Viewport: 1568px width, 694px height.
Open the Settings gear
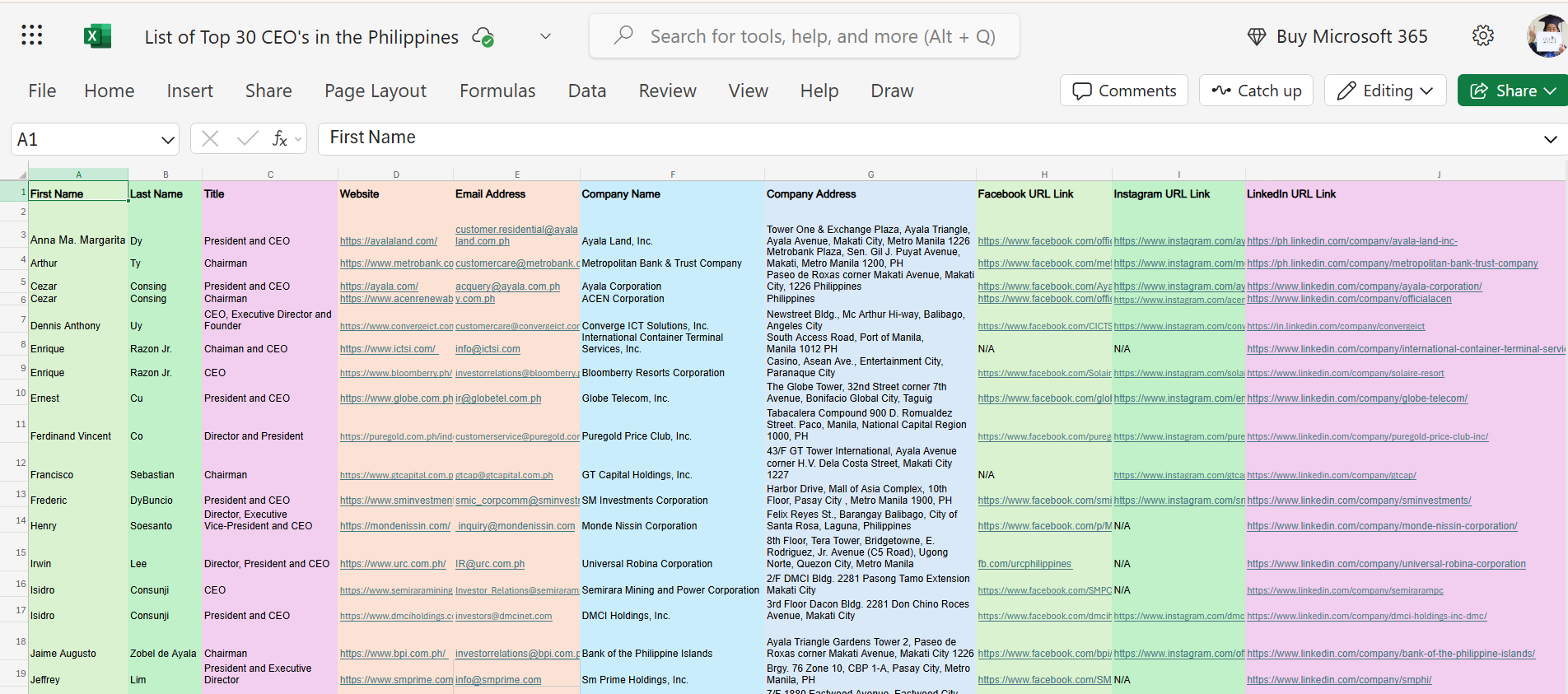point(1483,36)
